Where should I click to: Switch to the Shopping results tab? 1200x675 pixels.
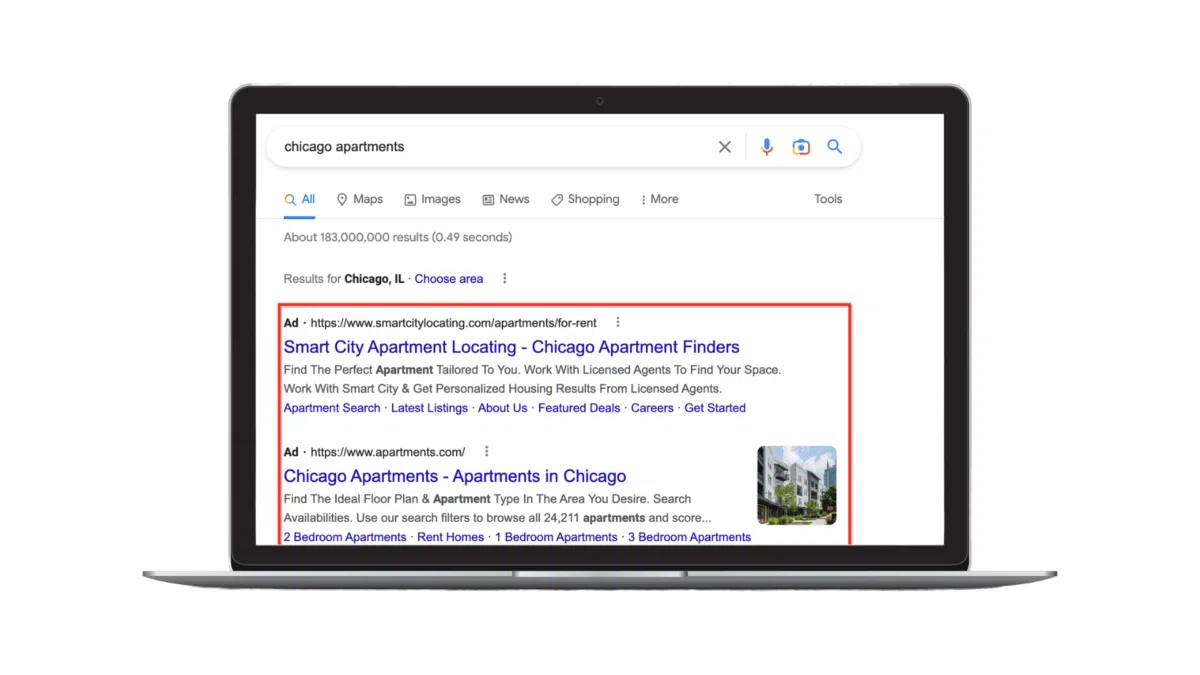(x=585, y=199)
